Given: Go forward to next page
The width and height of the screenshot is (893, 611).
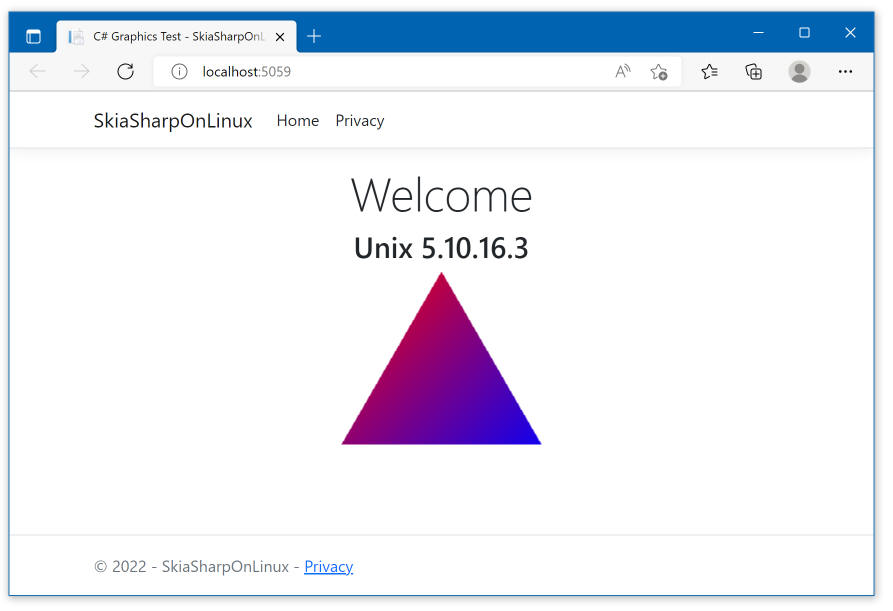Looking at the screenshot, I should click(x=82, y=71).
